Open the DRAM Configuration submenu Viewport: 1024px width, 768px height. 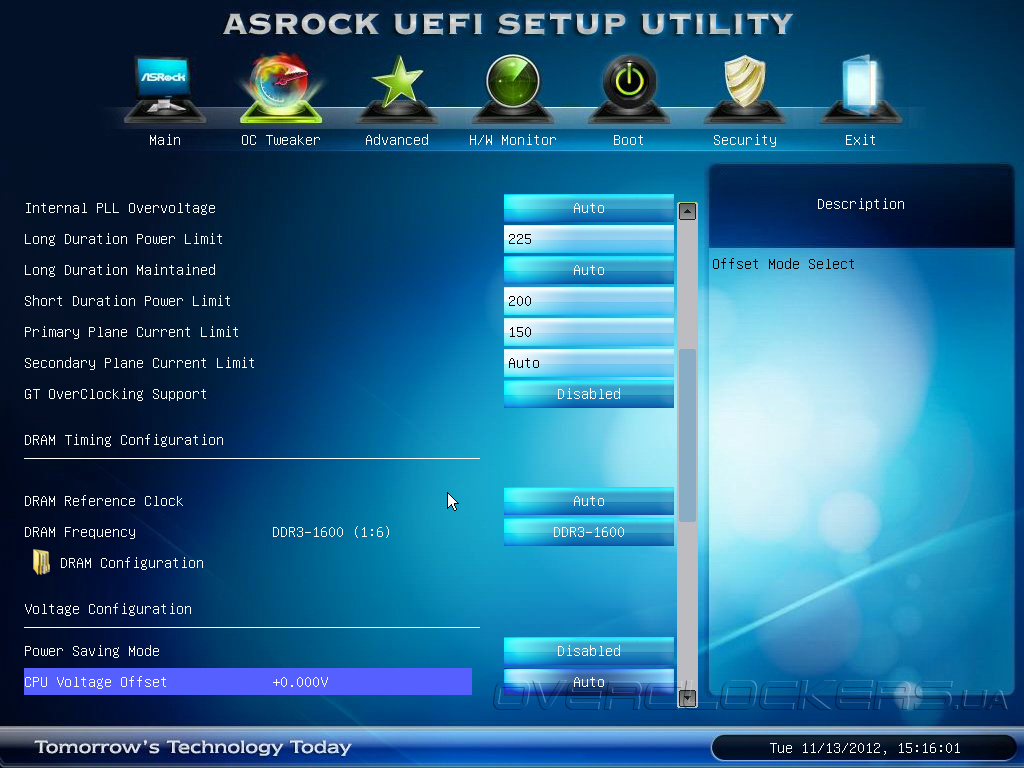coord(132,563)
